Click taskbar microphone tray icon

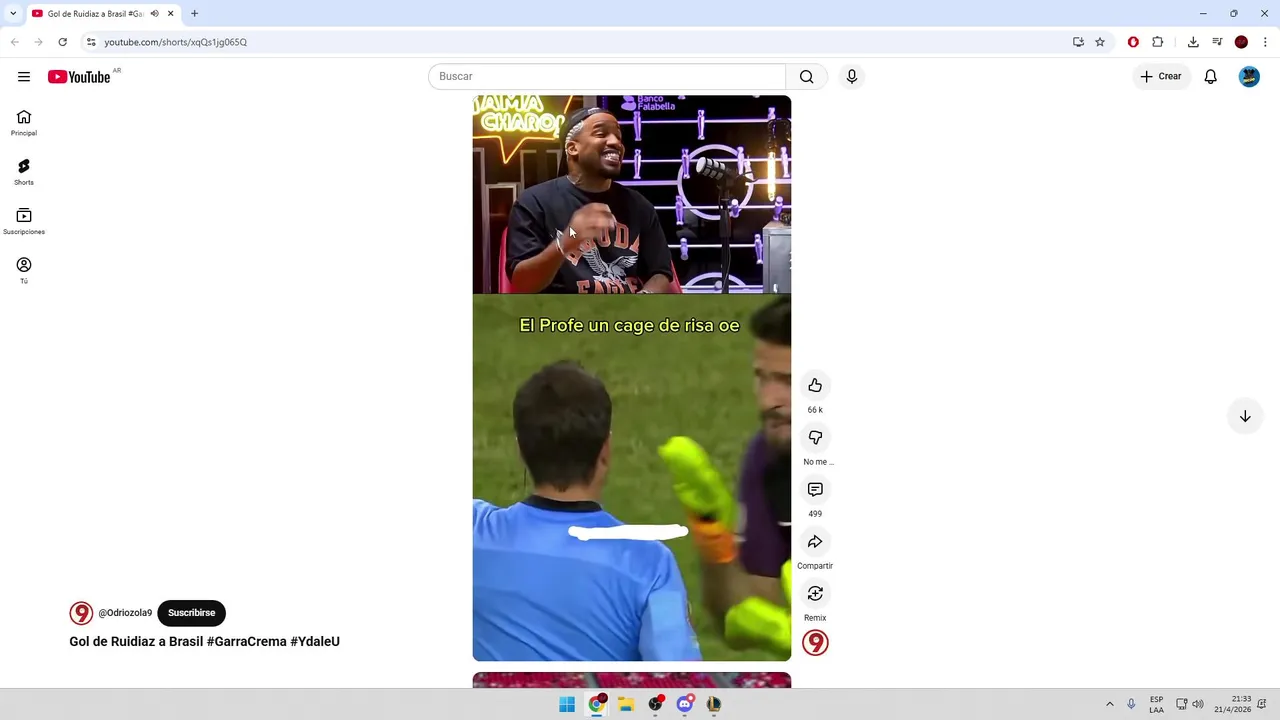pyautogui.click(x=1131, y=705)
